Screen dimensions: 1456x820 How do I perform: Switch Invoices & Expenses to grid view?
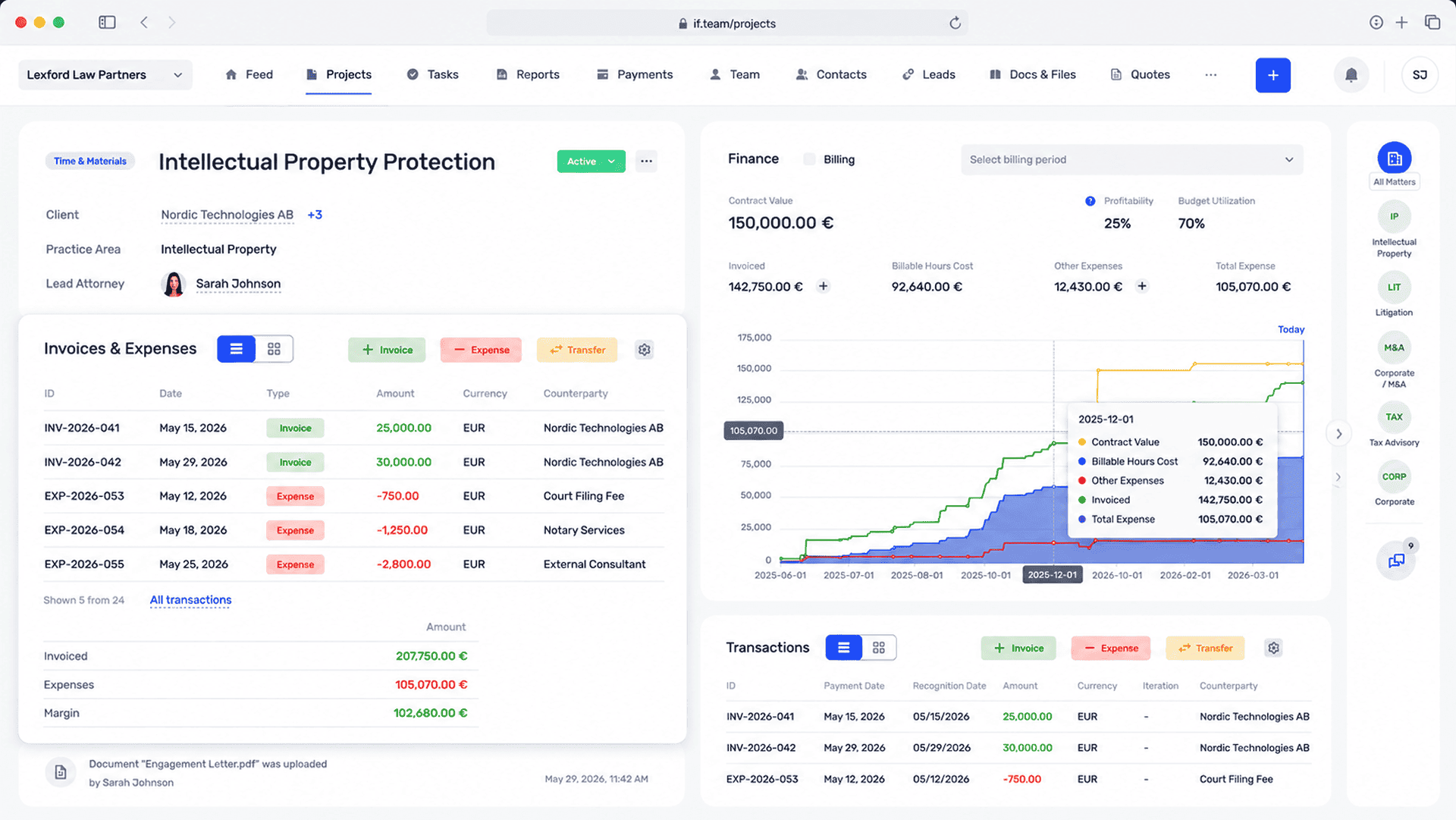pyautogui.click(x=274, y=349)
